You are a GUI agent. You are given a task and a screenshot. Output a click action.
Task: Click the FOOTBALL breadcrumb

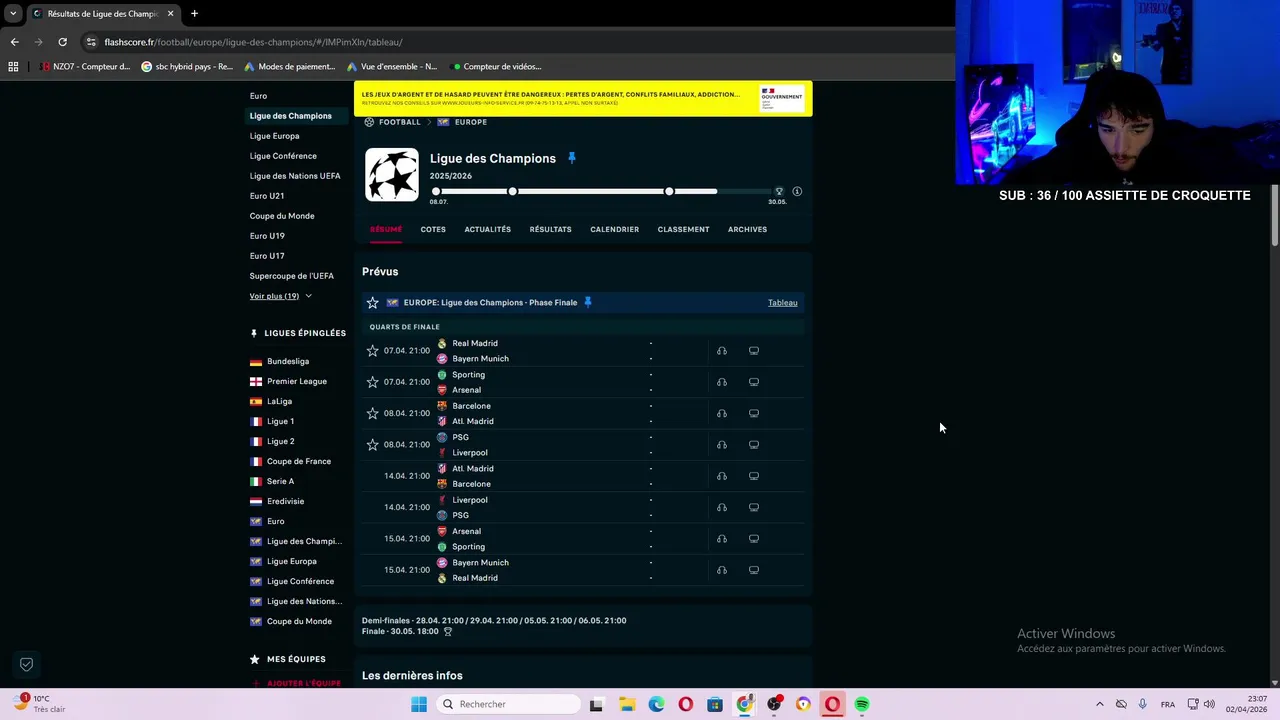click(399, 122)
